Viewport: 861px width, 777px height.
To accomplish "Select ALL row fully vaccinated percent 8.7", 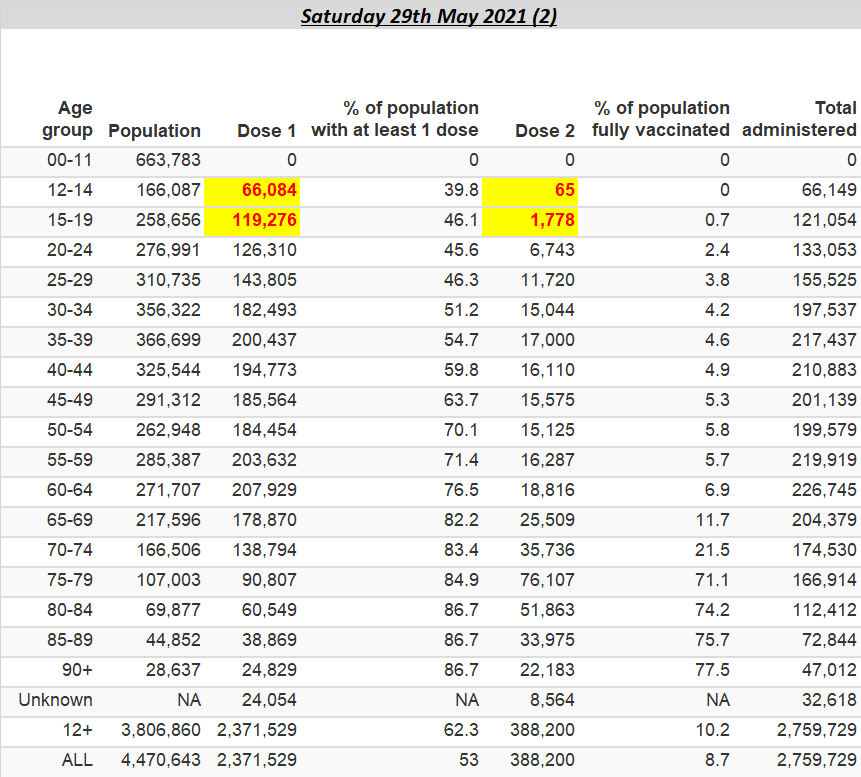I will click(718, 760).
